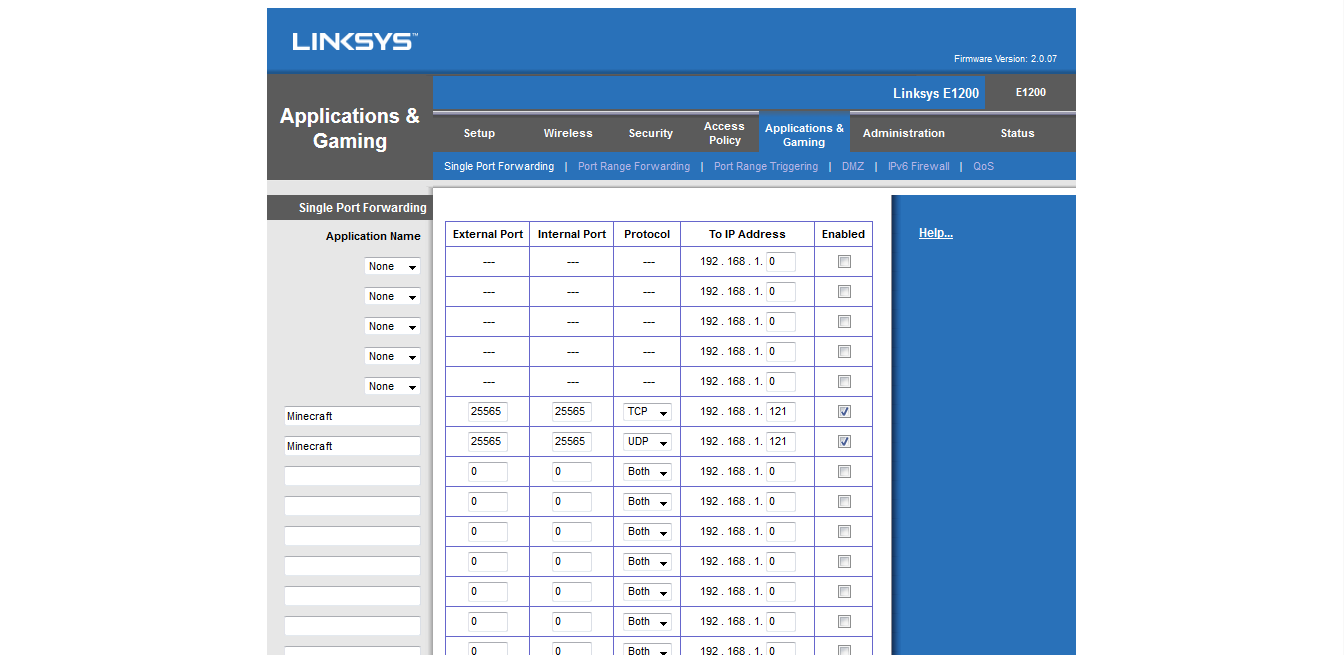Open the QoS page
The image size is (1344, 655).
(984, 166)
